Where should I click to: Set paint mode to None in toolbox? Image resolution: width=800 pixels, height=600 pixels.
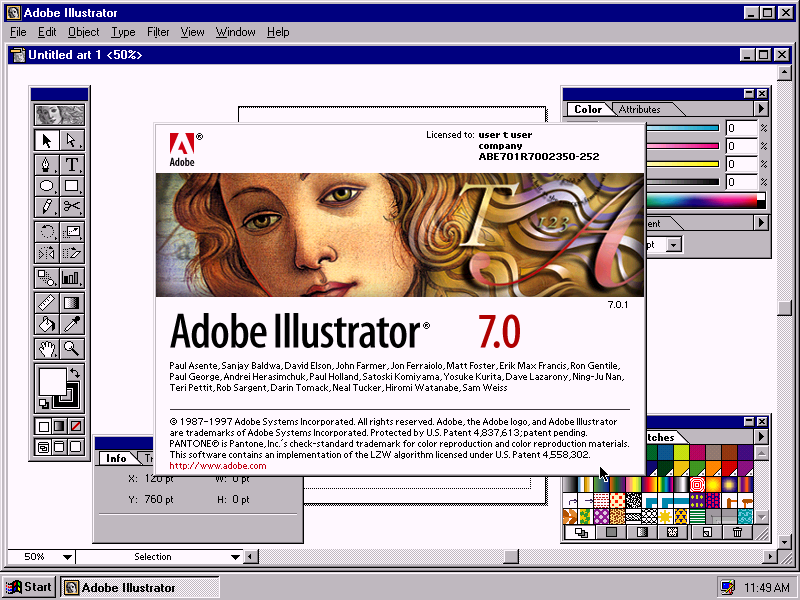pyautogui.click(x=76, y=426)
